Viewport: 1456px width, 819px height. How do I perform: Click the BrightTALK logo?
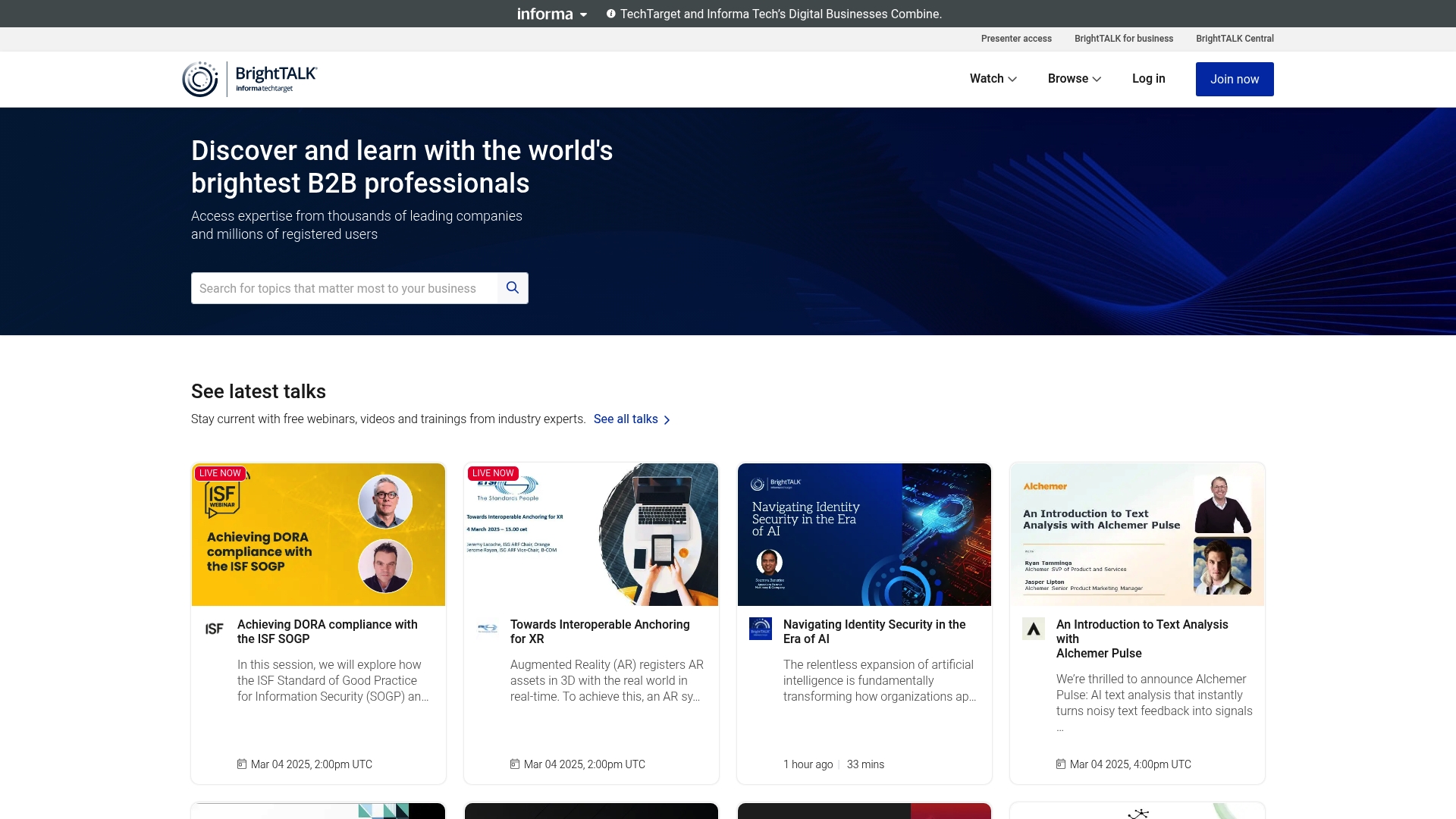(x=249, y=79)
